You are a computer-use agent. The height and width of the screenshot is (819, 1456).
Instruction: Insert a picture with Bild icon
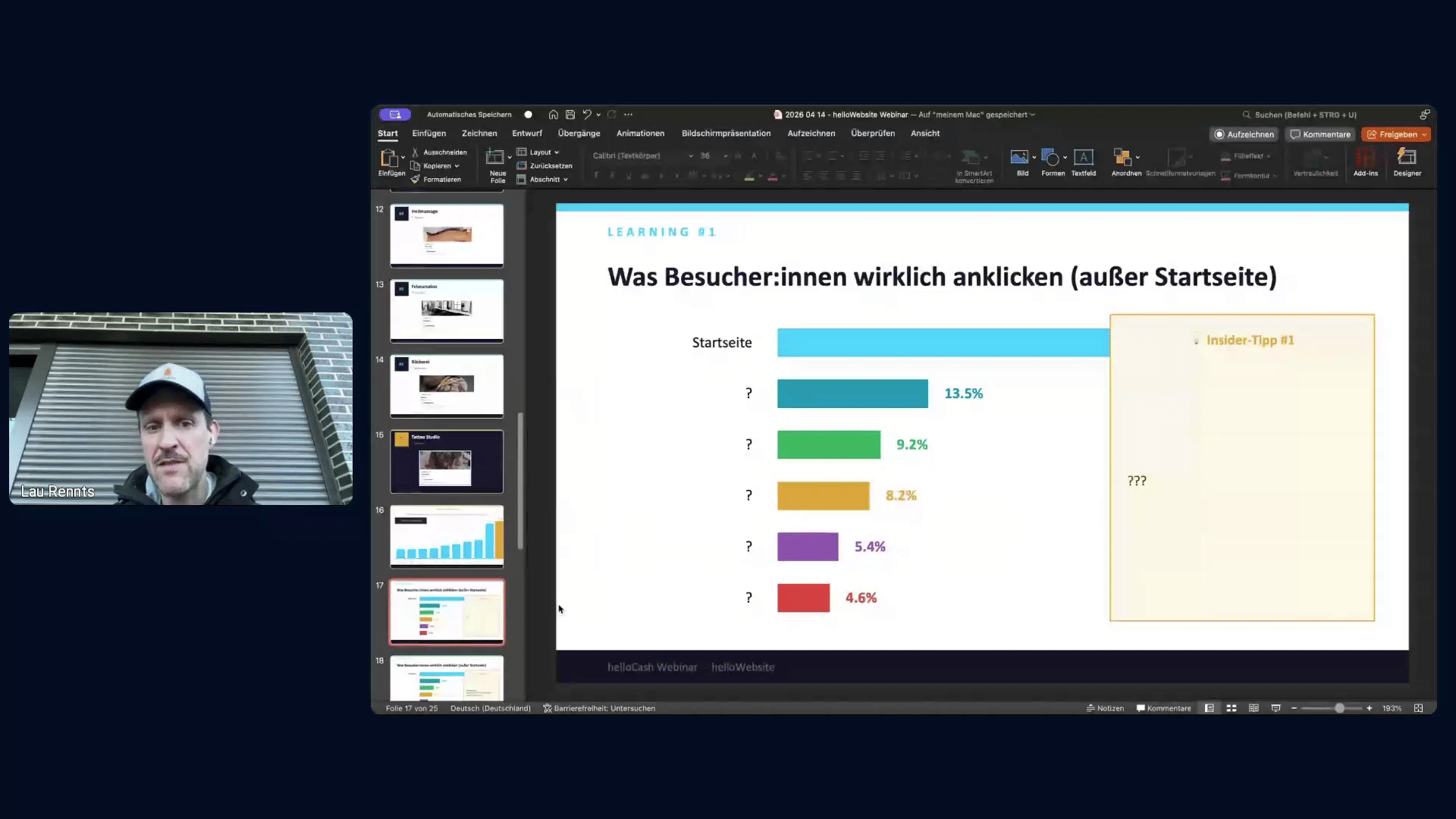pyautogui.click(x=1022, y=162)
